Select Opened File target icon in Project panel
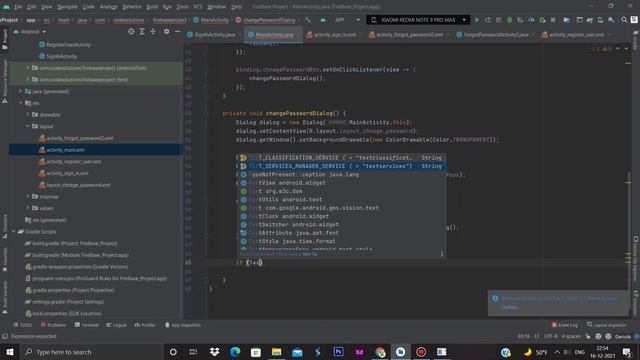The width and height of the screenshot is (640, 360). (131, 31)
